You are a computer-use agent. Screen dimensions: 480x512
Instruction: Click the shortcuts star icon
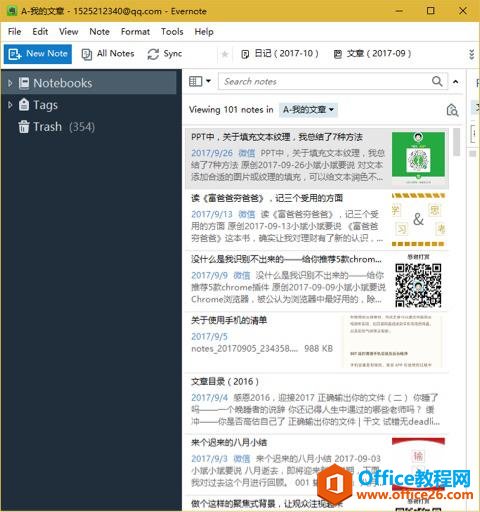(225, 54)
